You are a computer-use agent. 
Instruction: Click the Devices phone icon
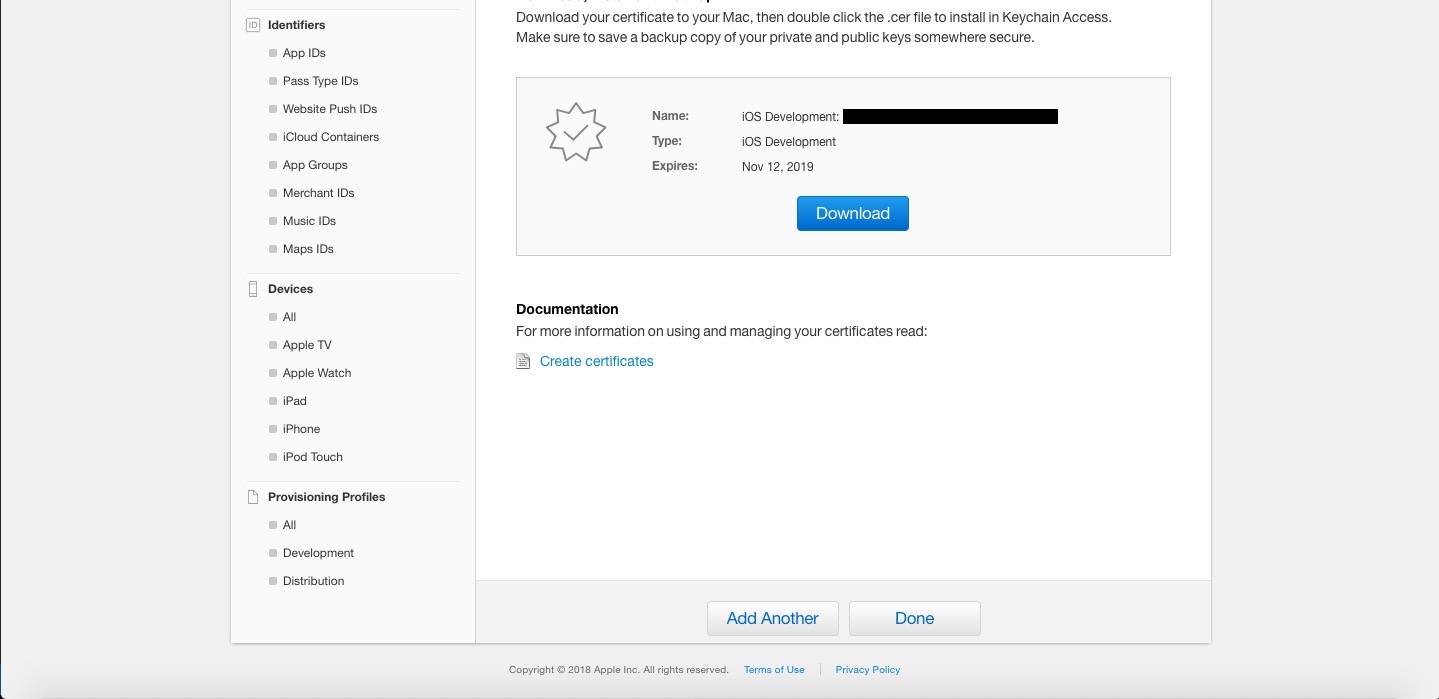(253, 289)
